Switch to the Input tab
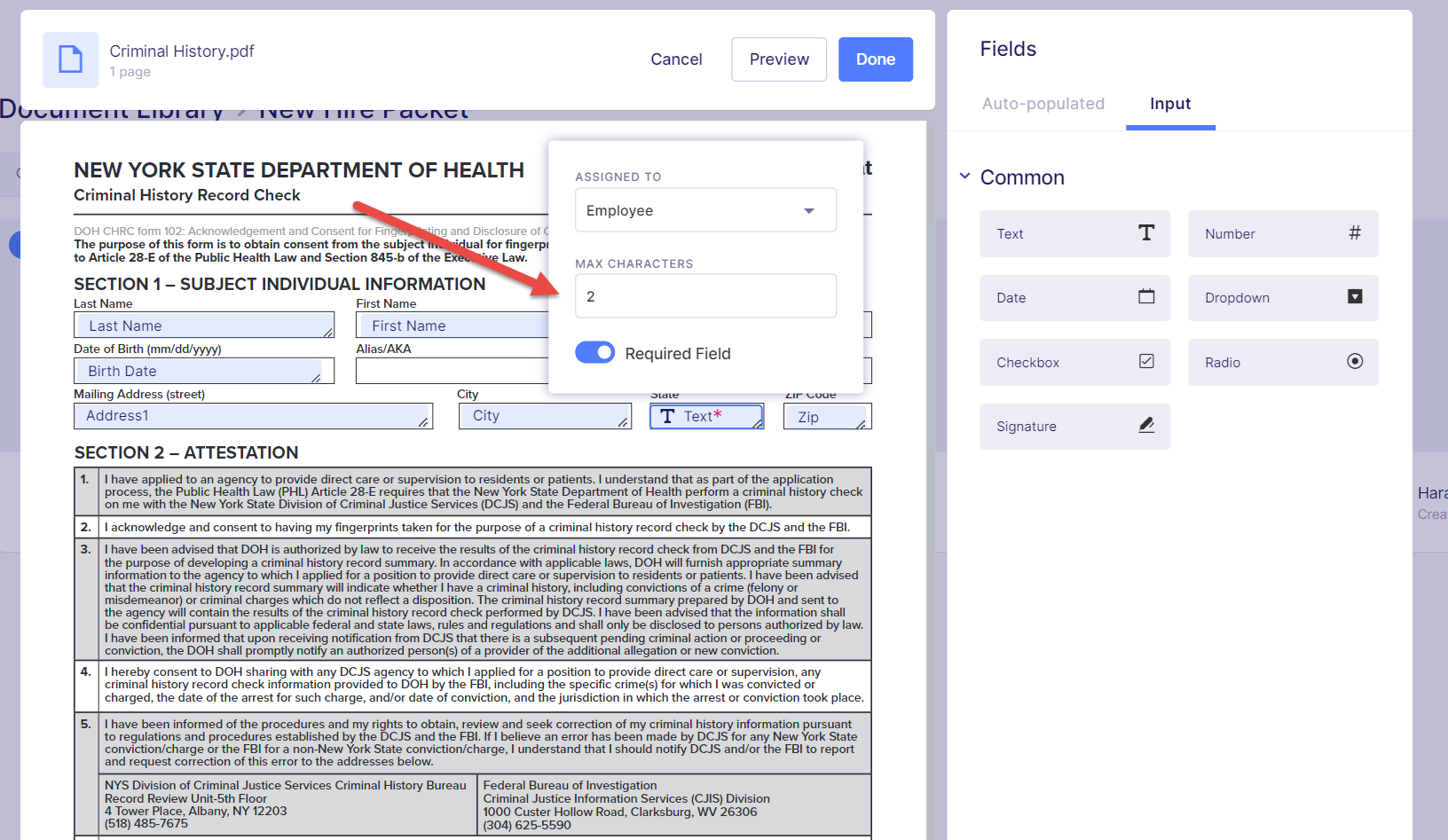 click(1170, 104)
